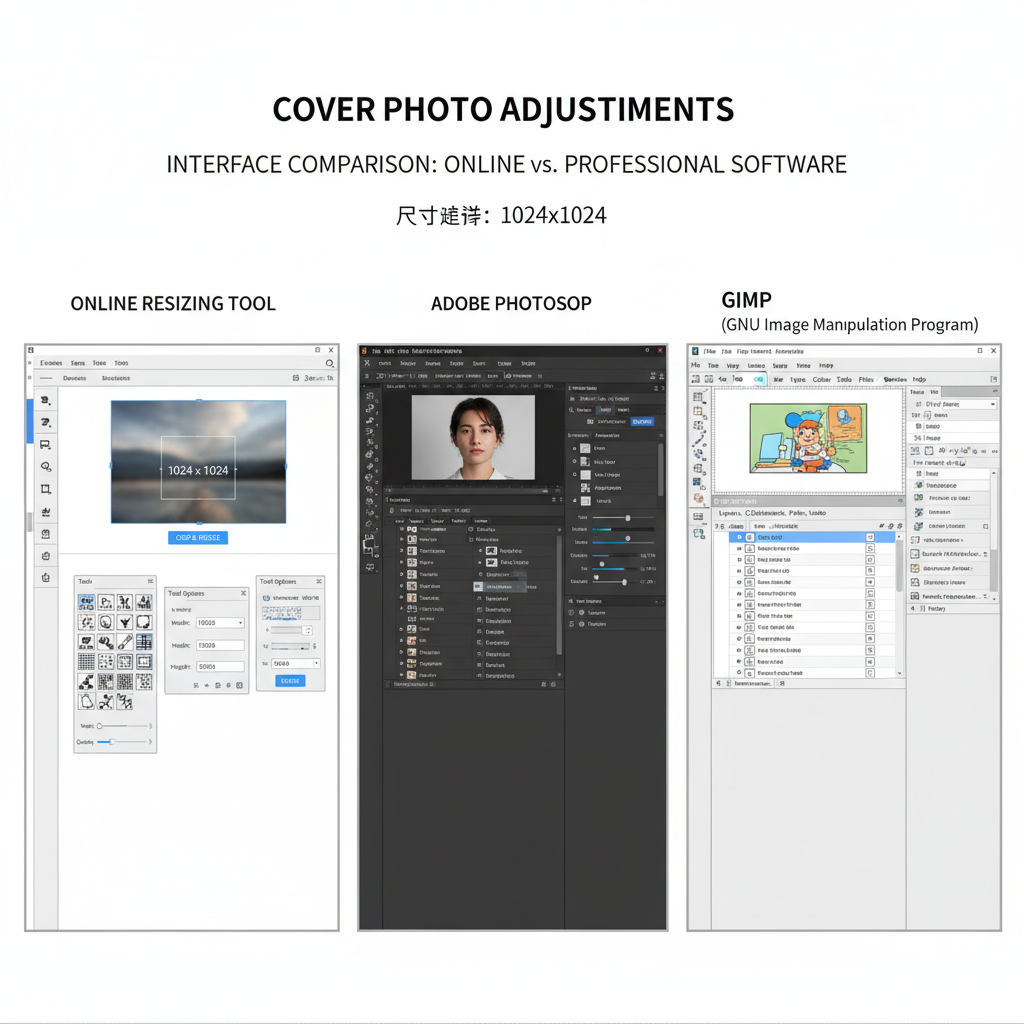
Task: Online tool: pick blue-lined table icon in Tools grid
Action: 144,642
